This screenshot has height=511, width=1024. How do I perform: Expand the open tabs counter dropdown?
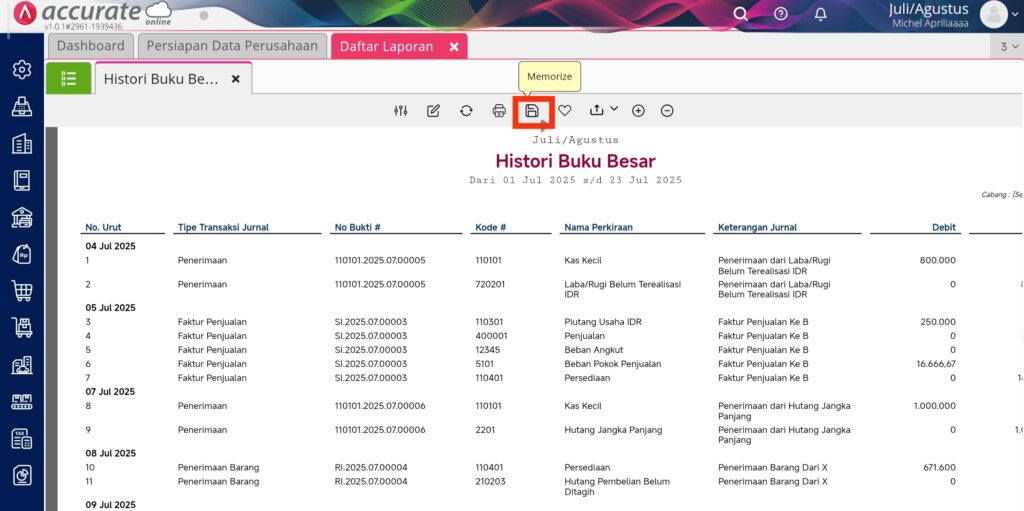1008,46
